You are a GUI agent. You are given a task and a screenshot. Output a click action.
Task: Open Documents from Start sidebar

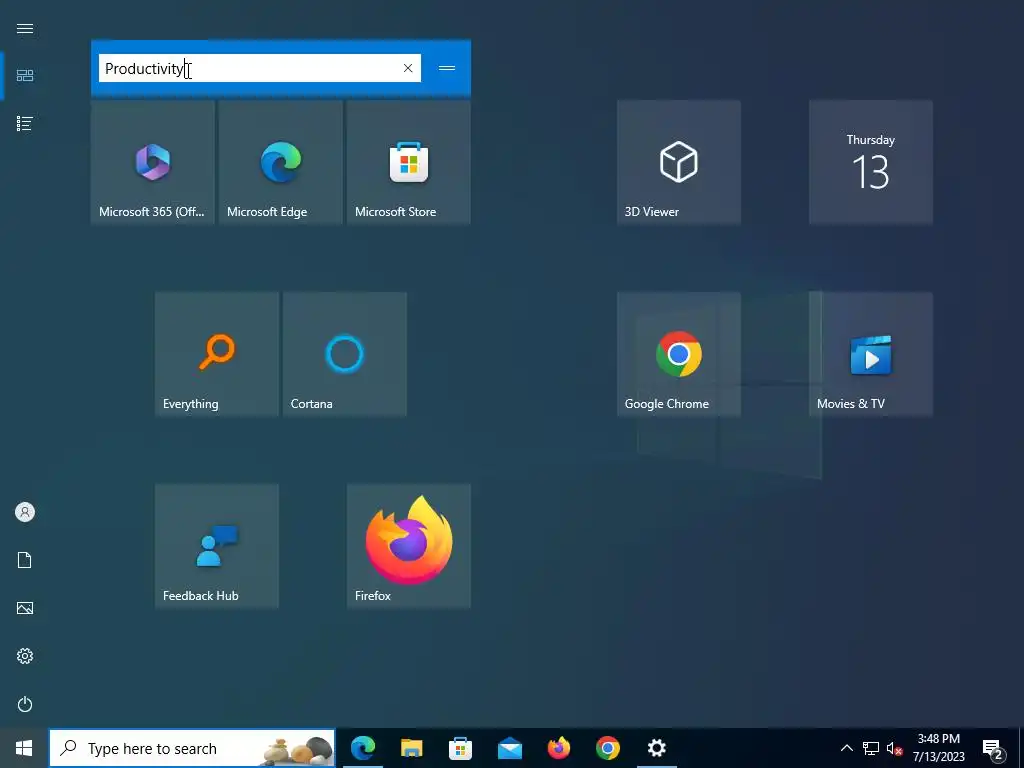click(x=25, y=560)
